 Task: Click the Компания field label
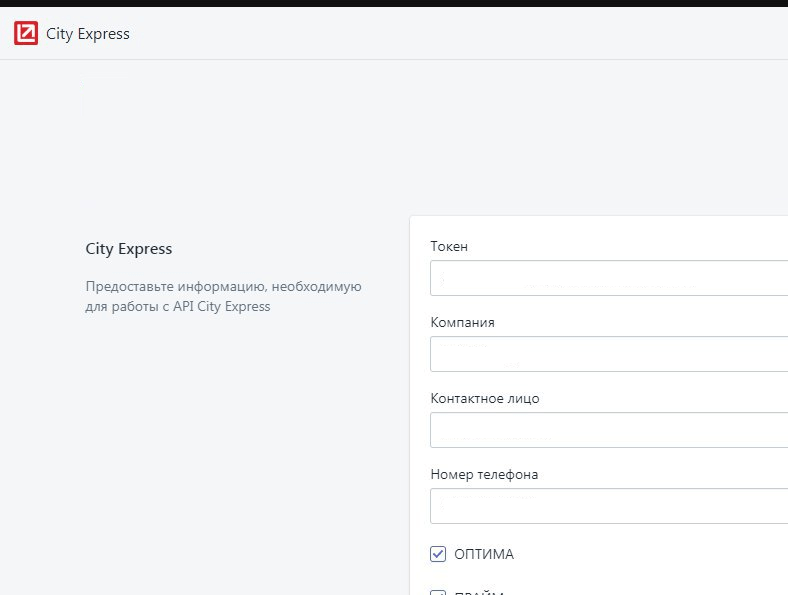(x=462, y=323)
